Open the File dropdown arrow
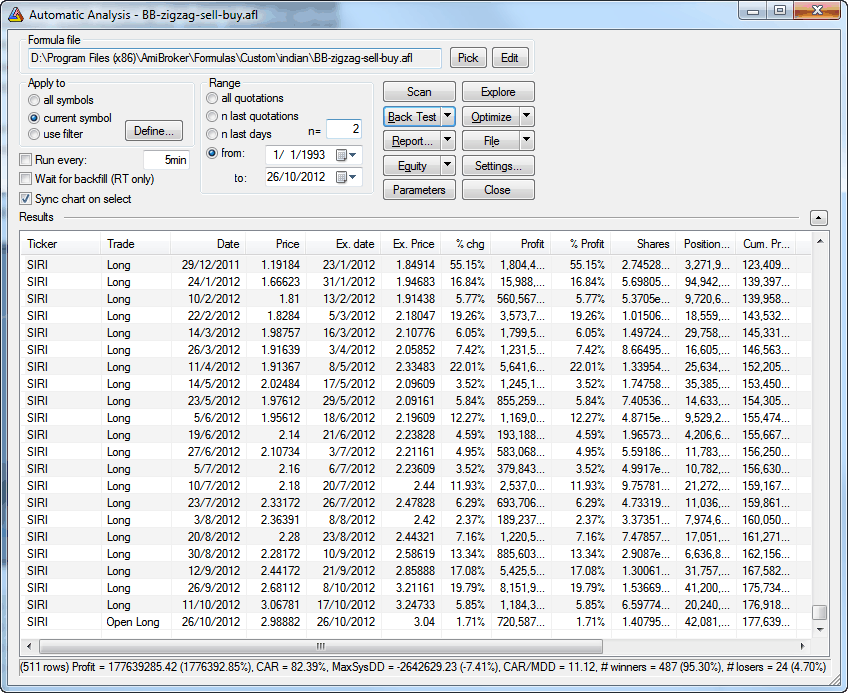848x693 pixels. point(527,141)
